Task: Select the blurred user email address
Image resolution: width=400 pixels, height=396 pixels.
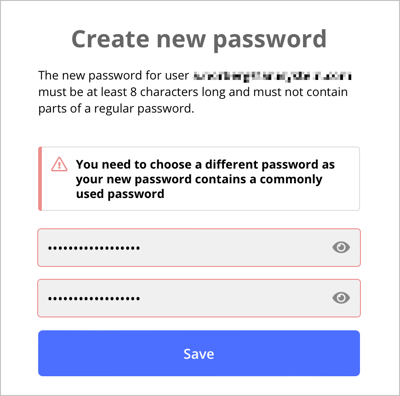Action: pos(272,76)
